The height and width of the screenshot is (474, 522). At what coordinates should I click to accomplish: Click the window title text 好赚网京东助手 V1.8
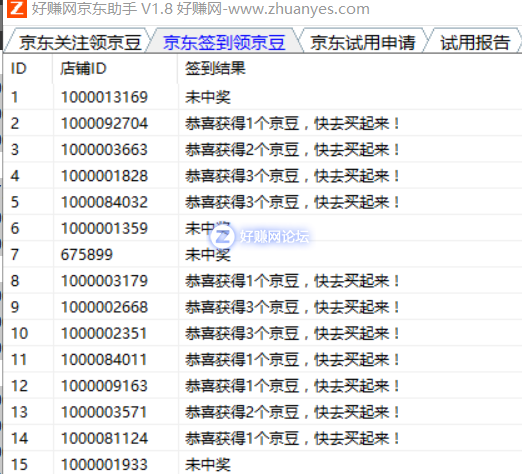tap(102, 9)
